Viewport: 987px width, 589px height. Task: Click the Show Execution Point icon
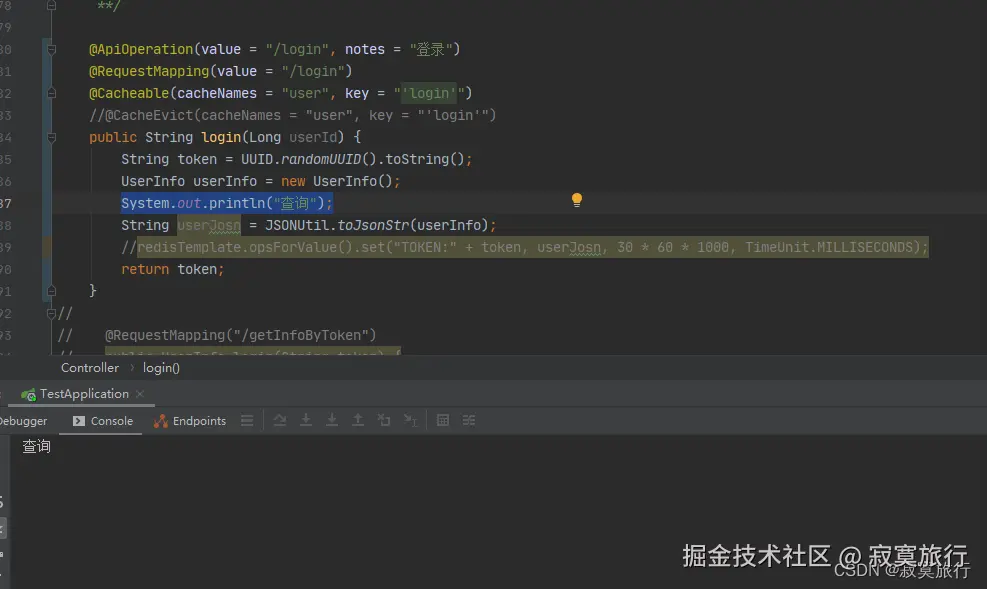tap(247, 420)
